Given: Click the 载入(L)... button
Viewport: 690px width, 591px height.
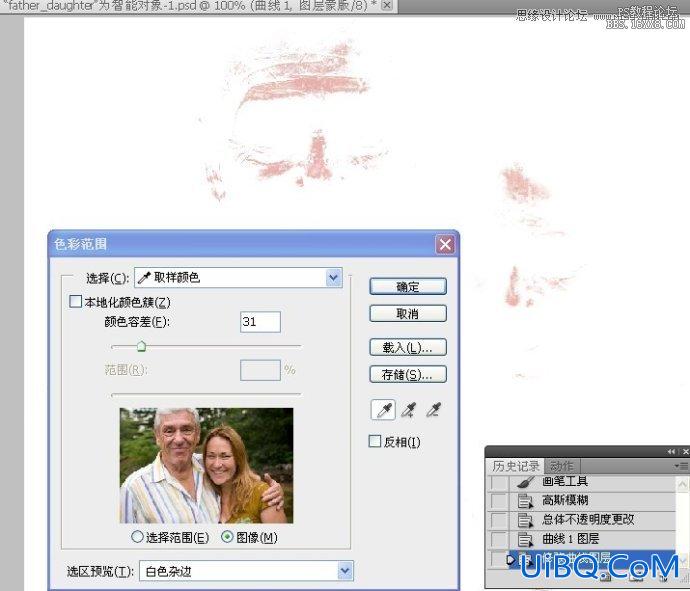Looking at the screenshot, I should (408, 348).
